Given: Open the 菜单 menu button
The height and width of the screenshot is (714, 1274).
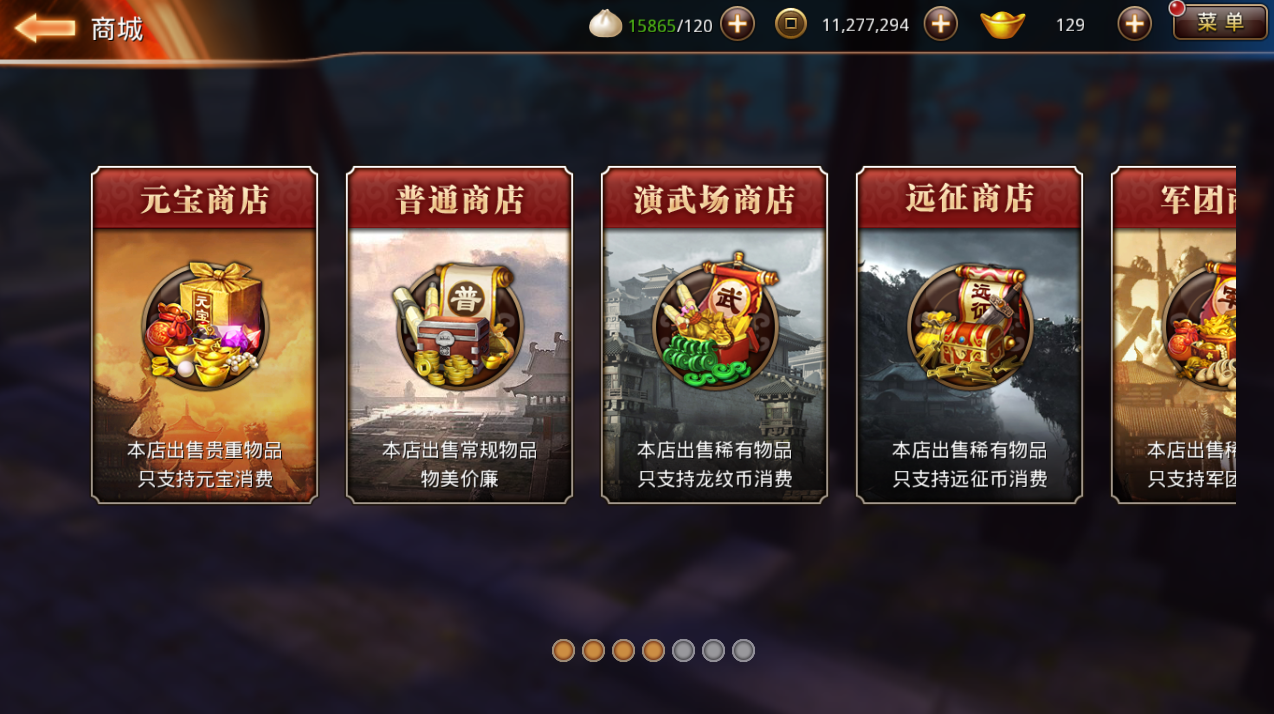Looking at the screenshot, I should (1220, 22).
